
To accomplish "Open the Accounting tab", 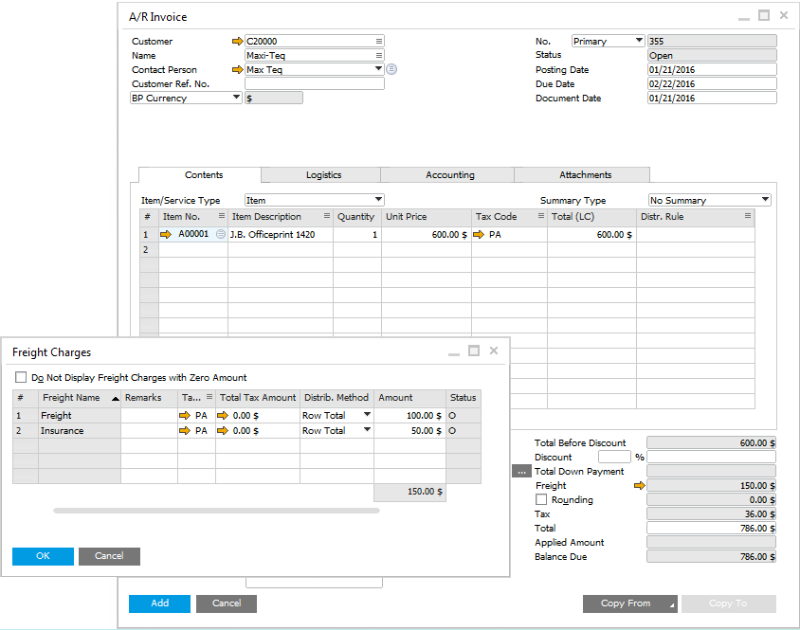I will pos(450,175).
